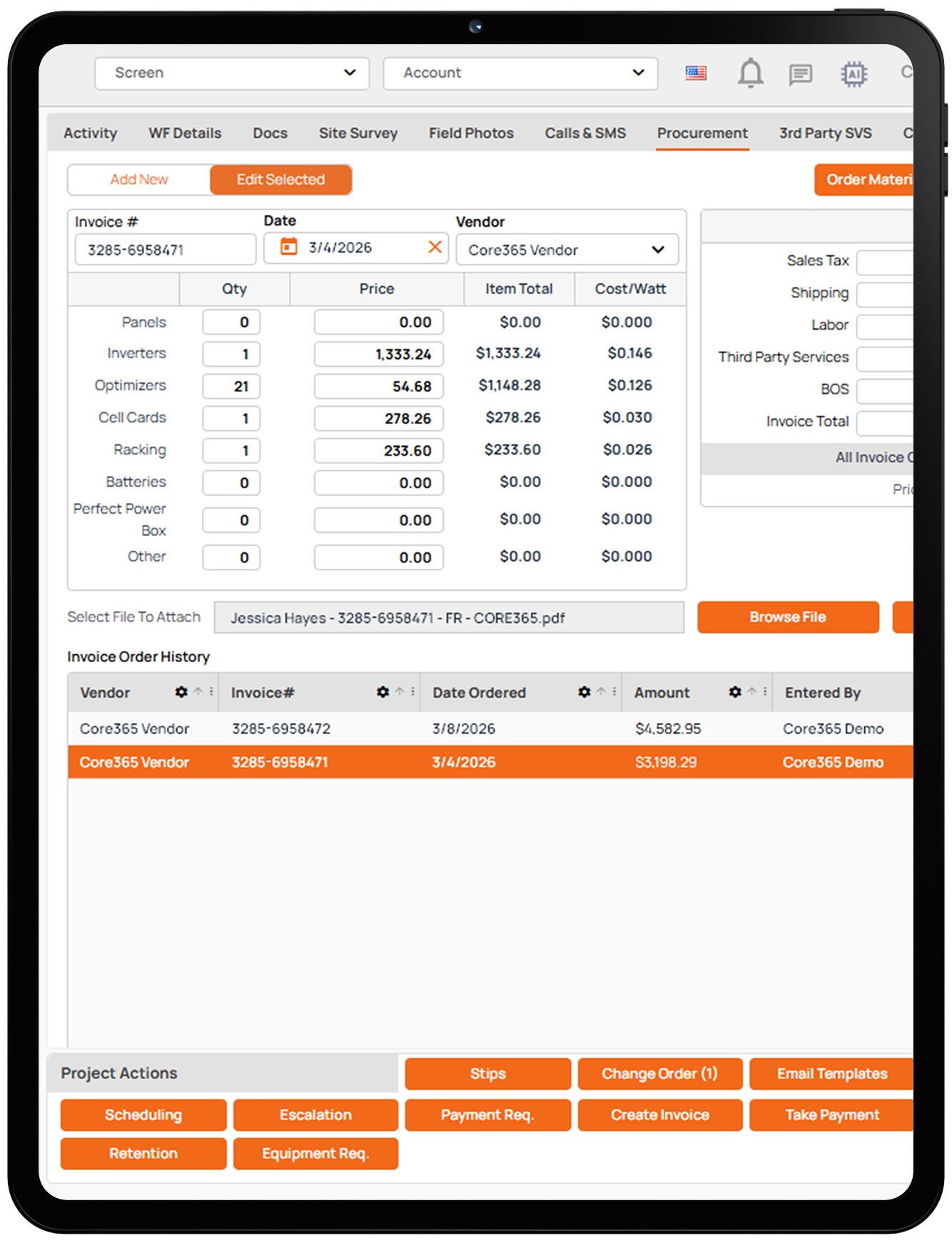Open Amount column more options dots
Screen dimensions: 952x1248
tap(764, 691)
